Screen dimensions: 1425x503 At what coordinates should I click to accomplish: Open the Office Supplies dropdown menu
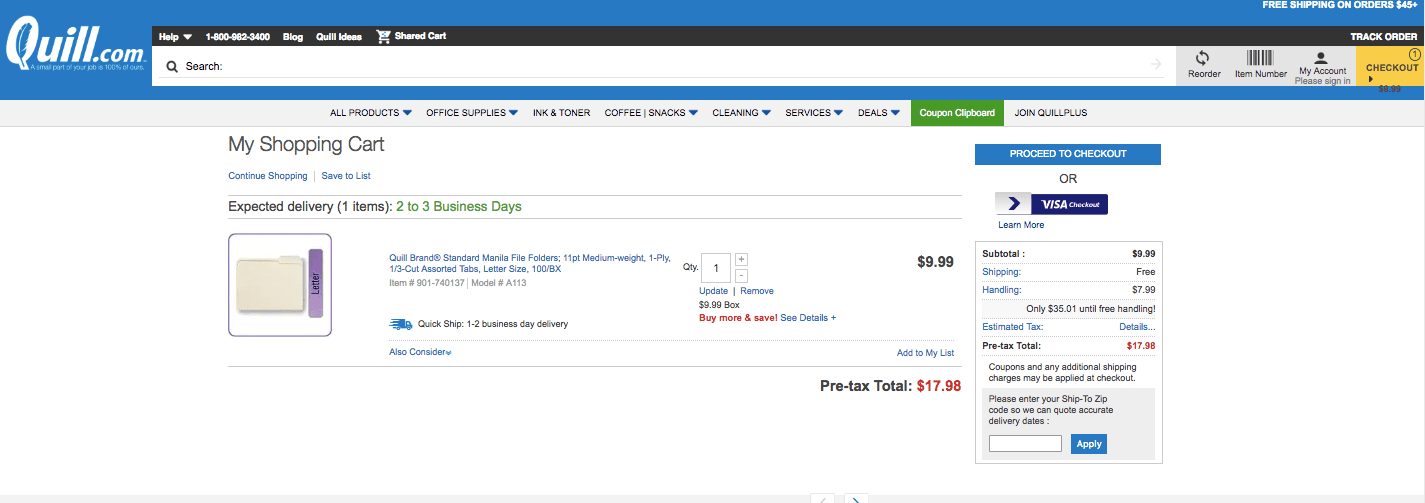[471, 113]
